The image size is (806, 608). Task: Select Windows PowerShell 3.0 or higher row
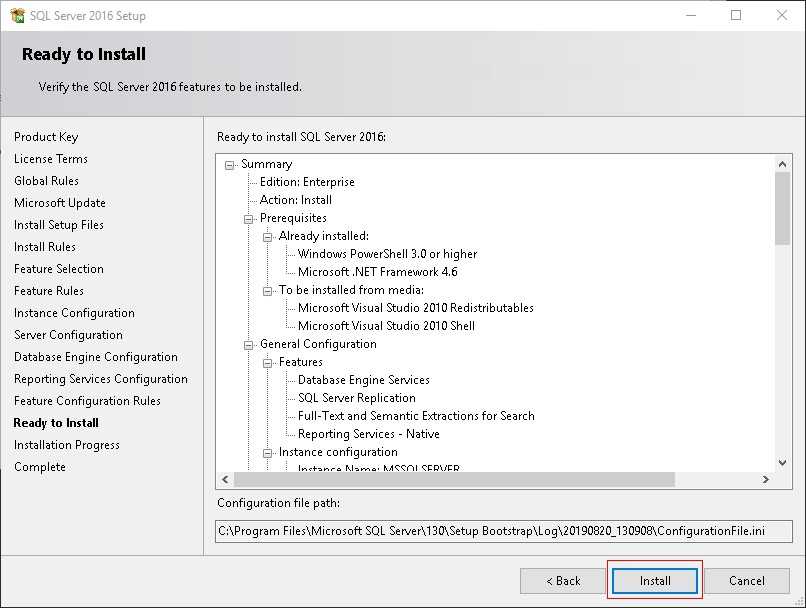coord(388,254)
